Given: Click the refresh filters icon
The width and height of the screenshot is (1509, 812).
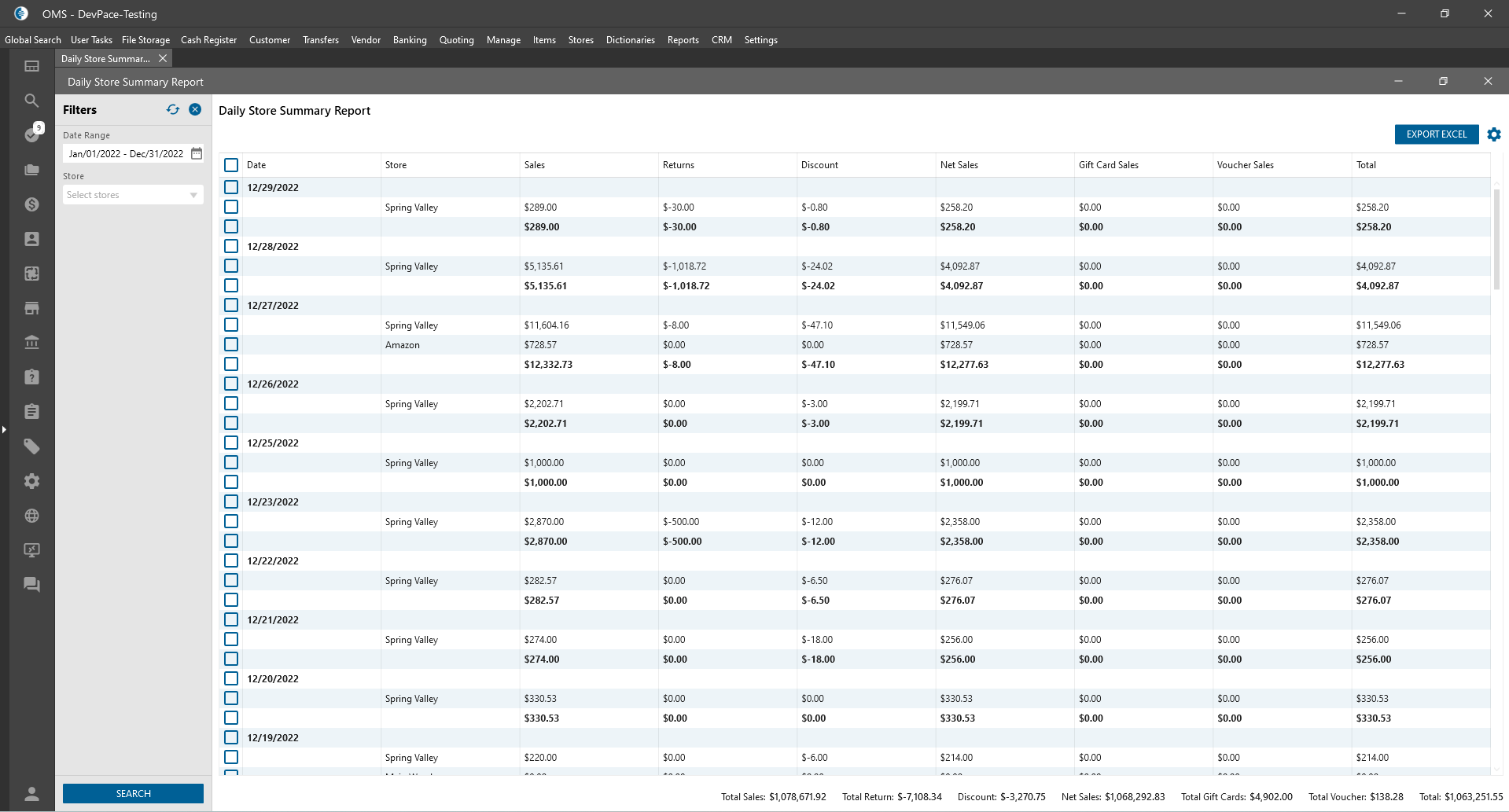Looking at the screenshot, I should [173, 110].
